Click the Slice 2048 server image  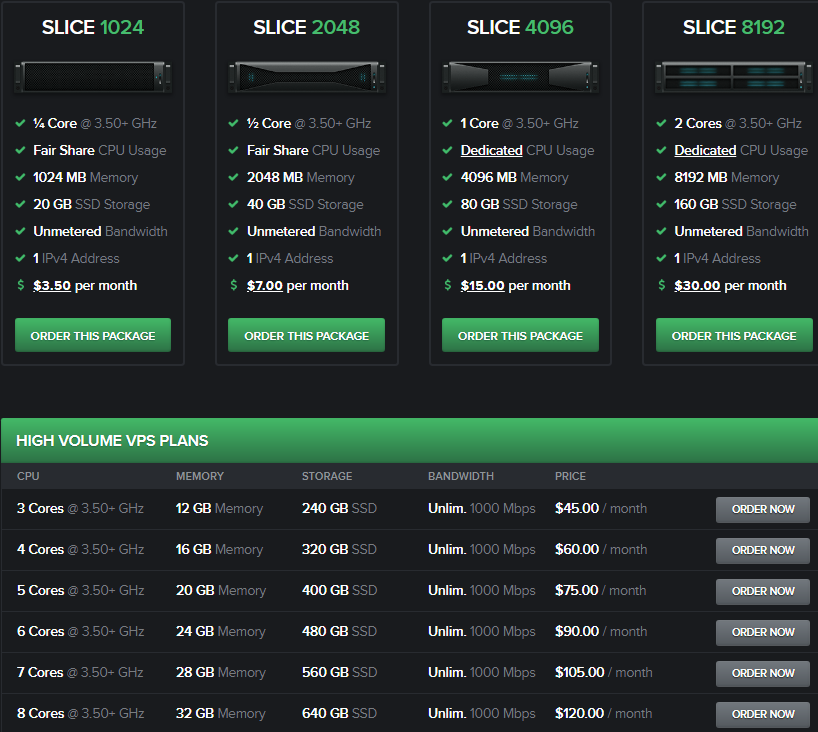coord(307,77)
